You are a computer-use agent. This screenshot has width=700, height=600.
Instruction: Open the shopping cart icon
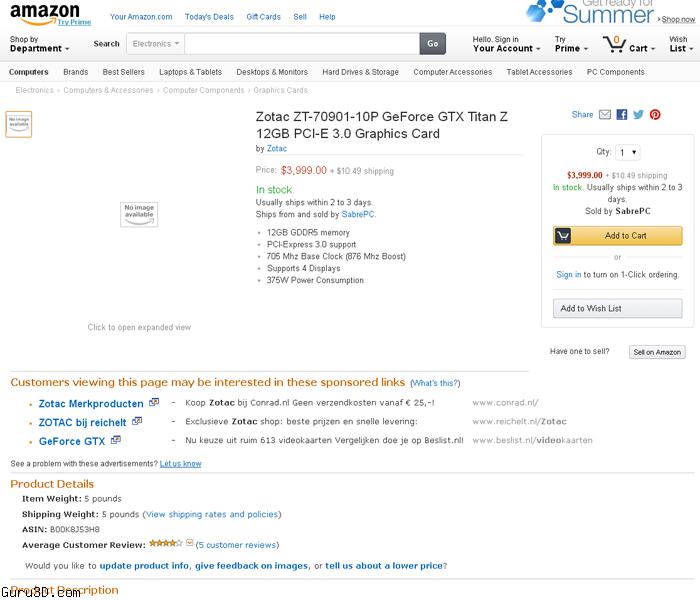(x=614, y=45)
